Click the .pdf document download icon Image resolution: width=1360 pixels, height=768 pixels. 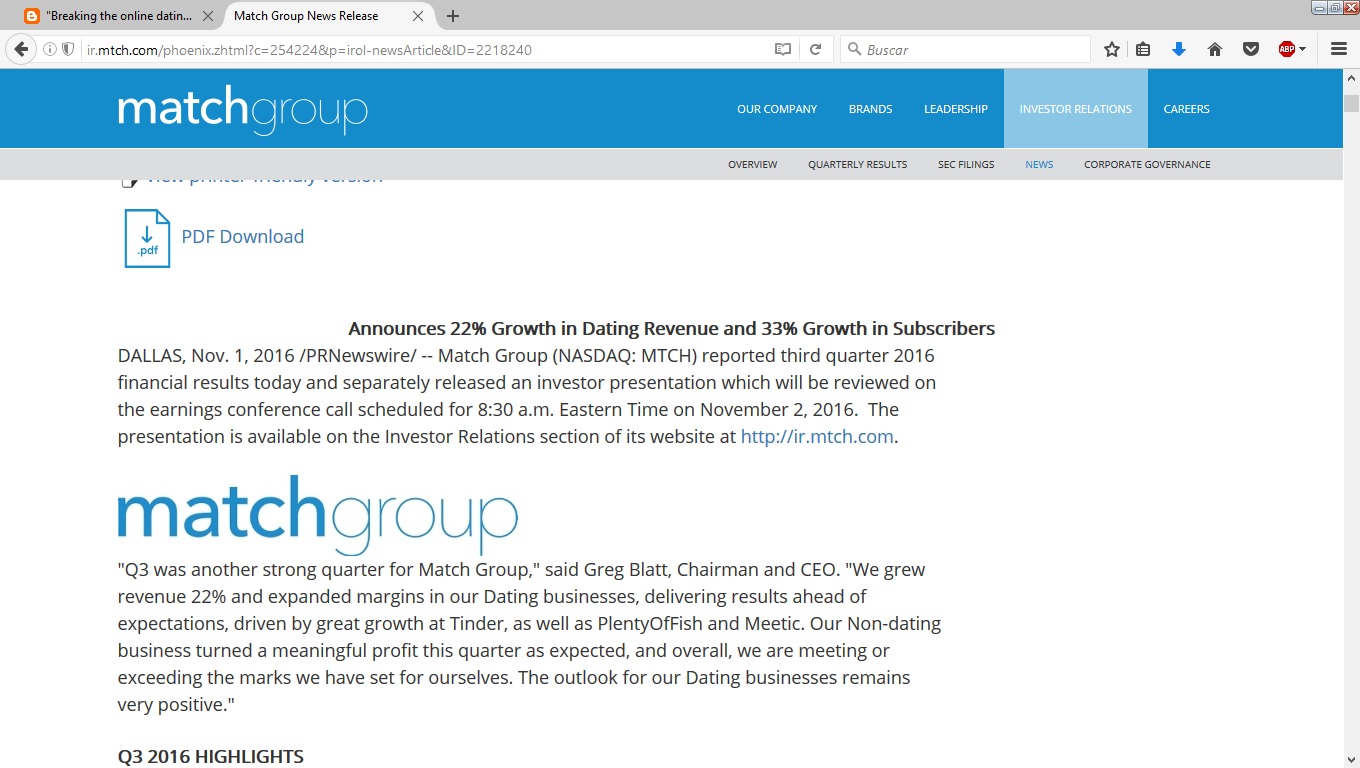click(147, 238)
